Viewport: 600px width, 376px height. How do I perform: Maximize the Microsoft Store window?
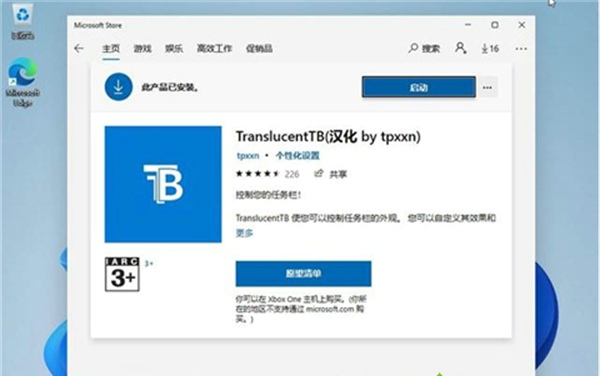495,25
